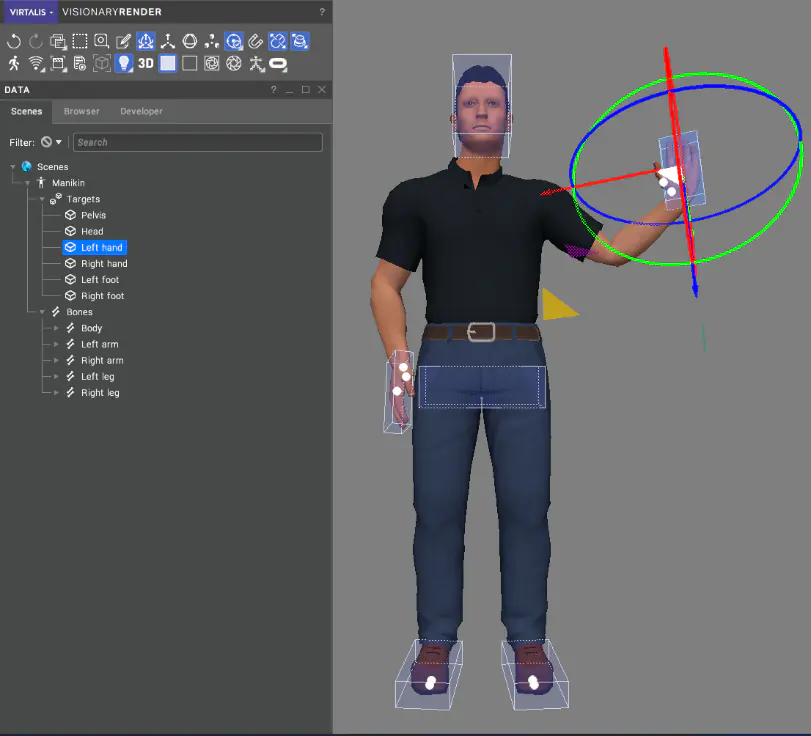
Task: Expand the Left arm bone node
Action: [56, 344]
